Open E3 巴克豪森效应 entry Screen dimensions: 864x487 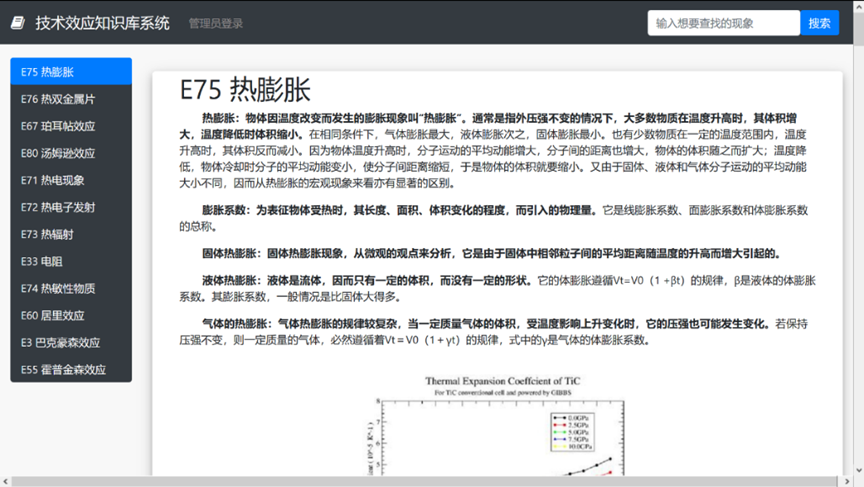pos(71,342)
